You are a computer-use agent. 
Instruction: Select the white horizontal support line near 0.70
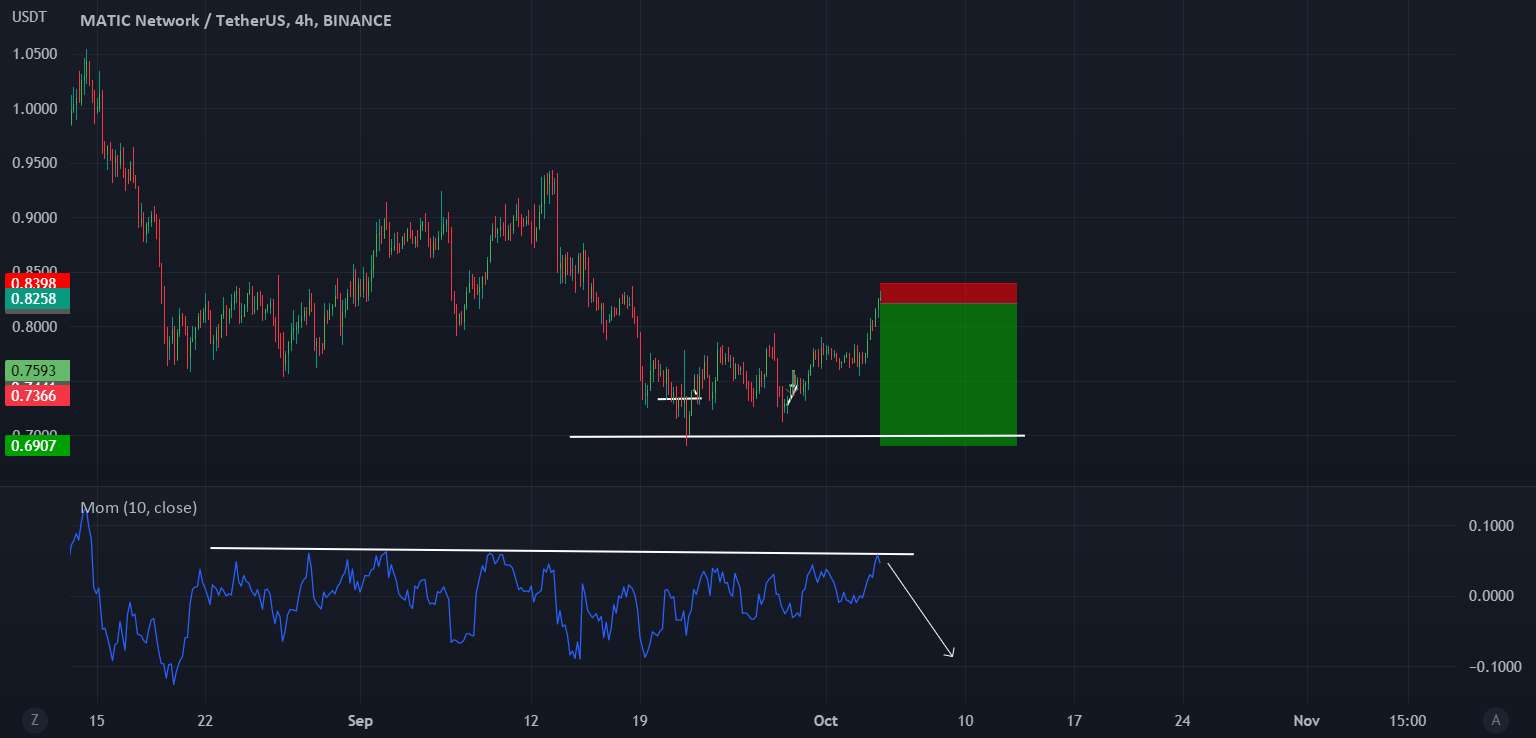(x=797, y=436)
